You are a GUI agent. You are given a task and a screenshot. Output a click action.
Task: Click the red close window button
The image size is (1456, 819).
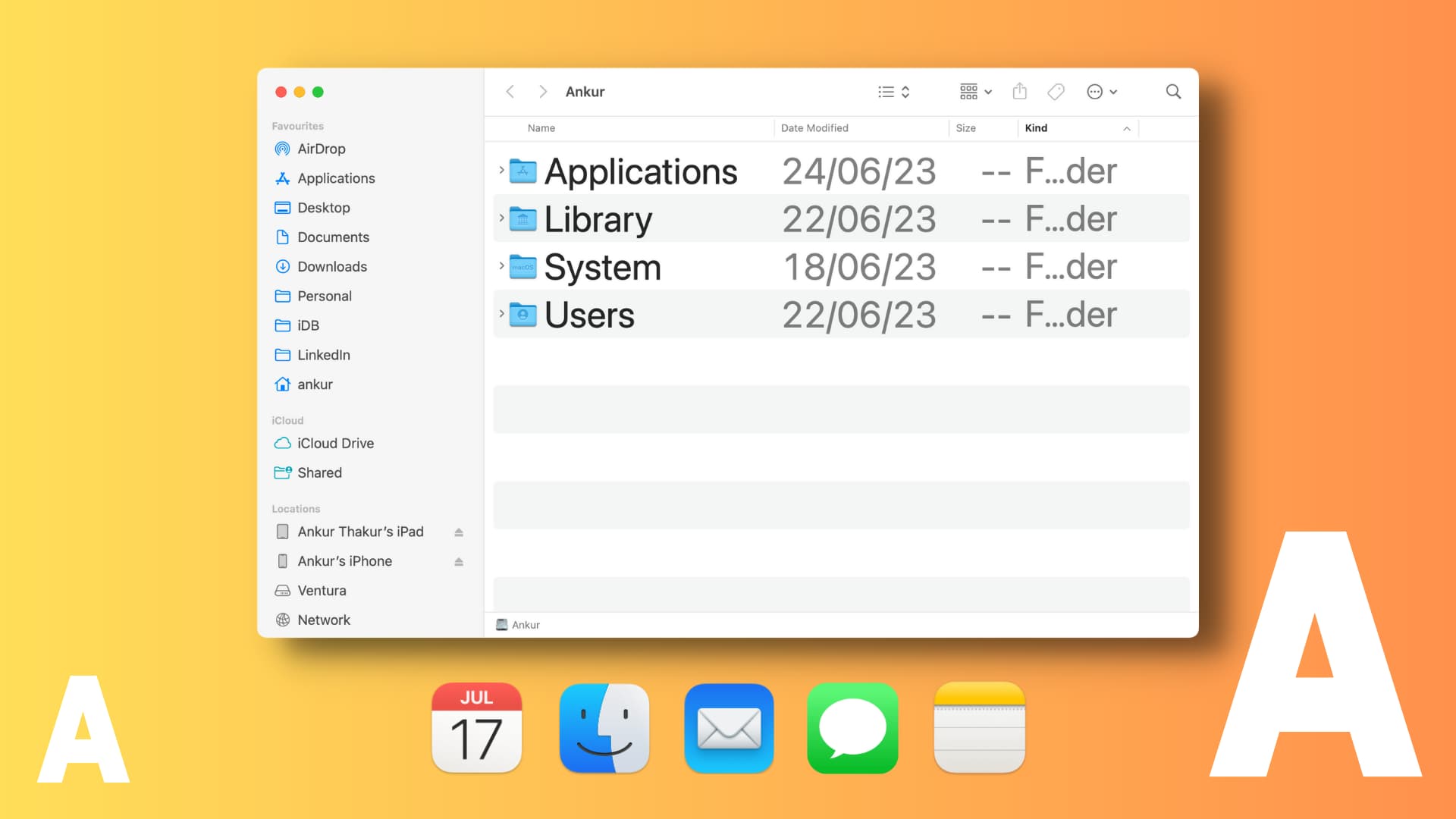pyautogui.click(x=281, y=92)
